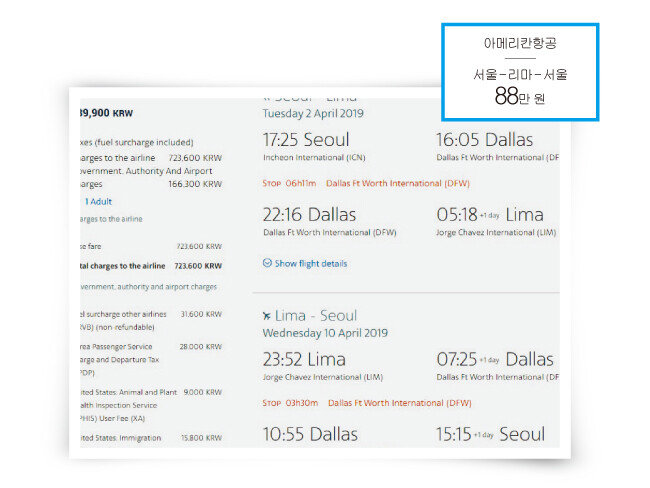Click the airplane icon beside Lima - Seoul
650x488 pixels.
267,316
